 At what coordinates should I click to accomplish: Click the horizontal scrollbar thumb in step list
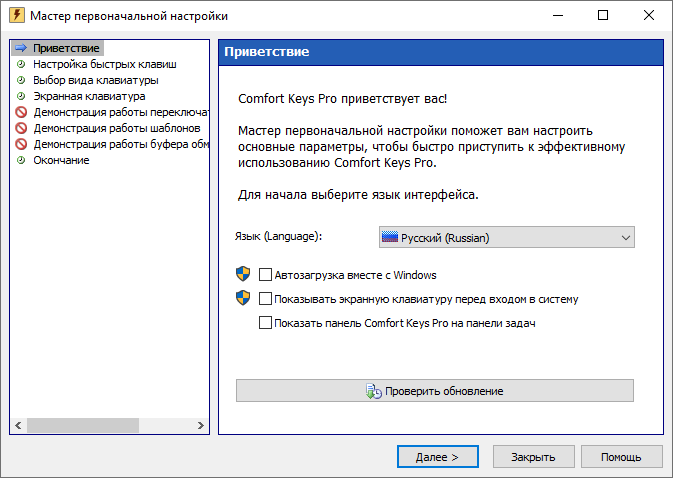[83, 425]
